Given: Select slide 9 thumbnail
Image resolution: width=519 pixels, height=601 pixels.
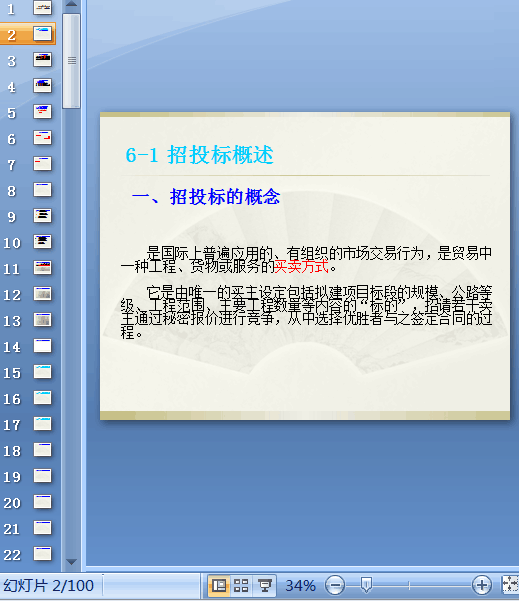Looking at the screenshot, I should (x=43, y=216).
